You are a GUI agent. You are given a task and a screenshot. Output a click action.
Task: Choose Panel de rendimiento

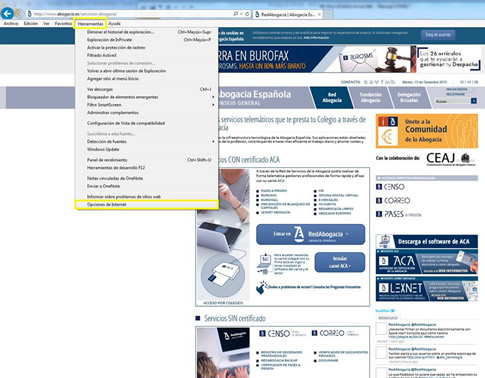click(x=147, y=160)
